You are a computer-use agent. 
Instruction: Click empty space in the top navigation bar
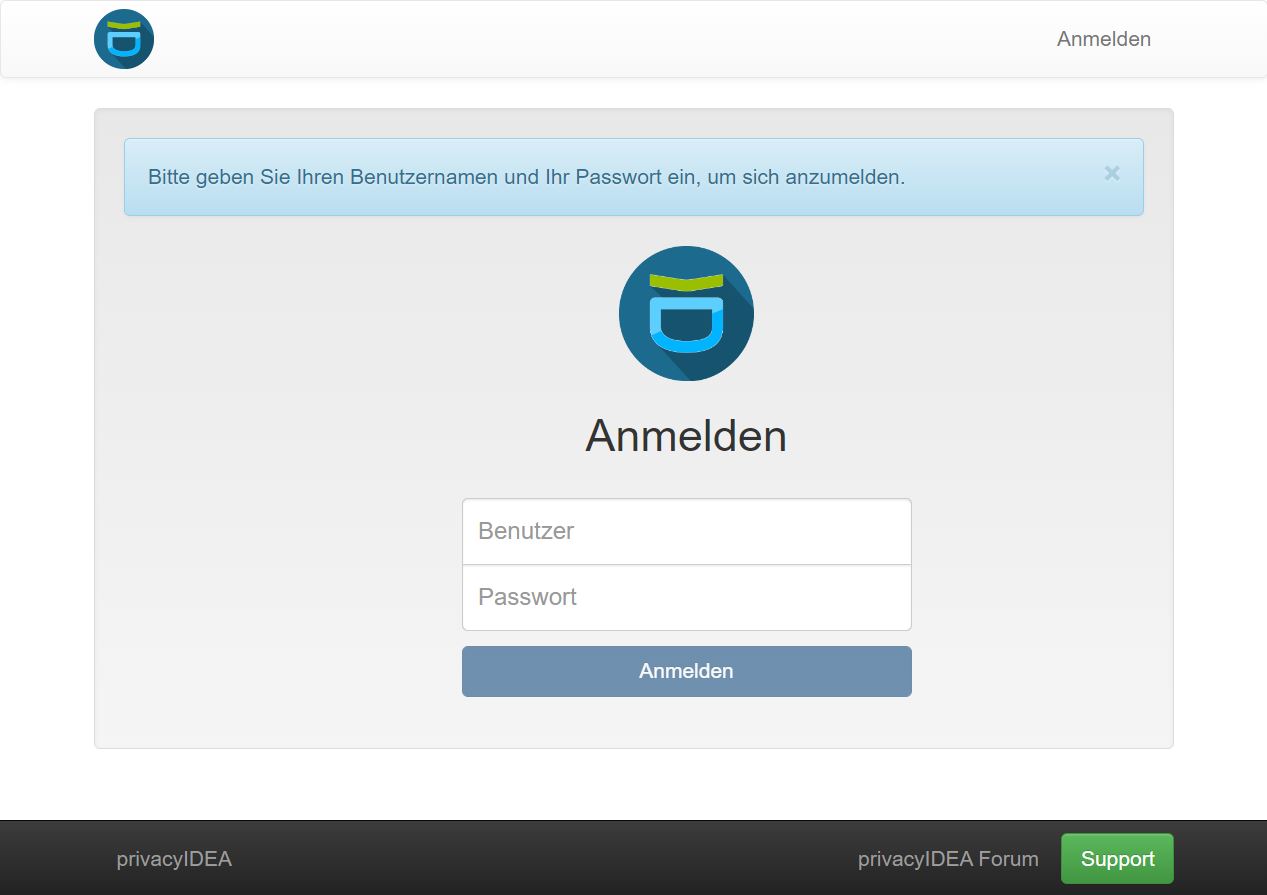[600, 39]
